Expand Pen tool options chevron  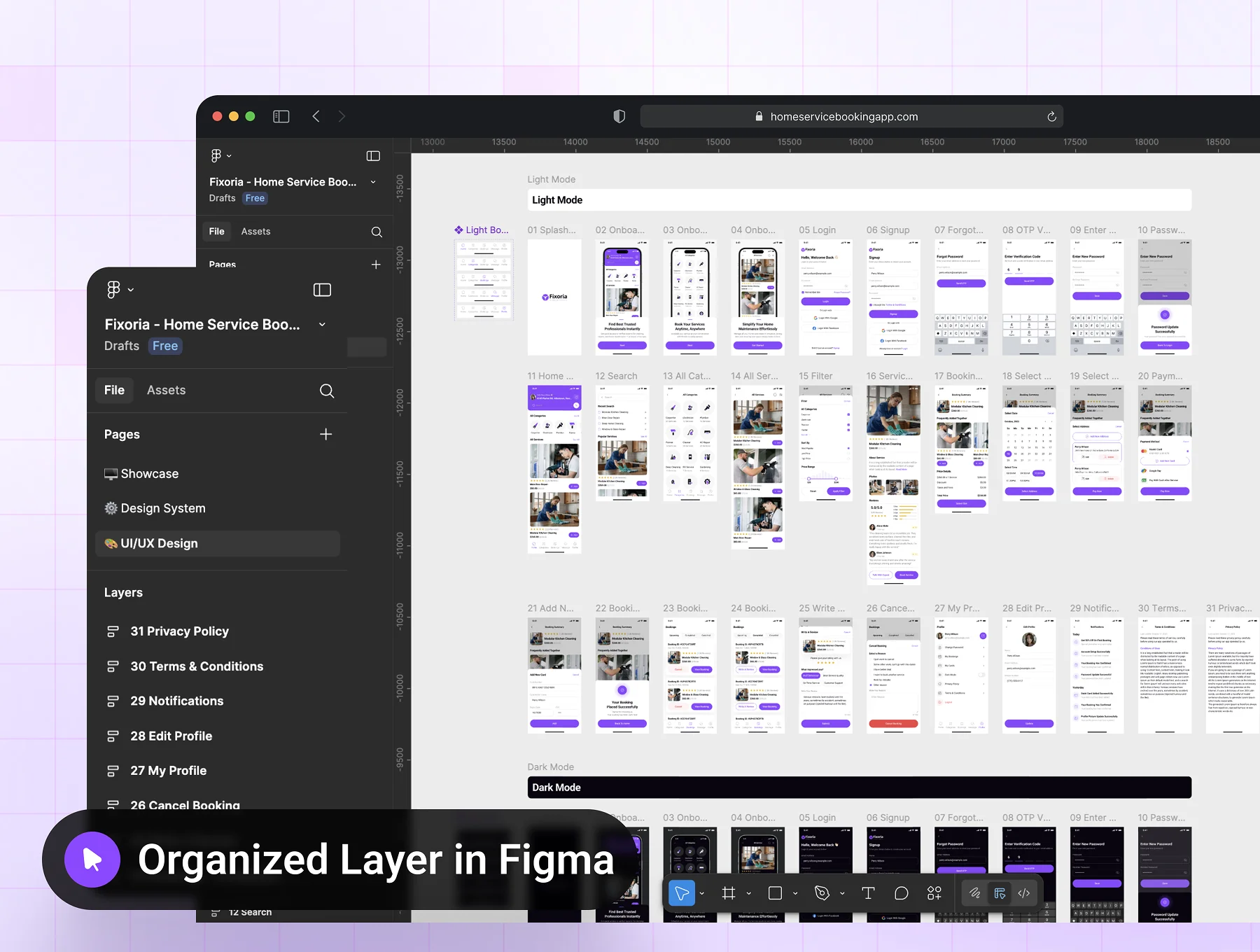point(842,894)
